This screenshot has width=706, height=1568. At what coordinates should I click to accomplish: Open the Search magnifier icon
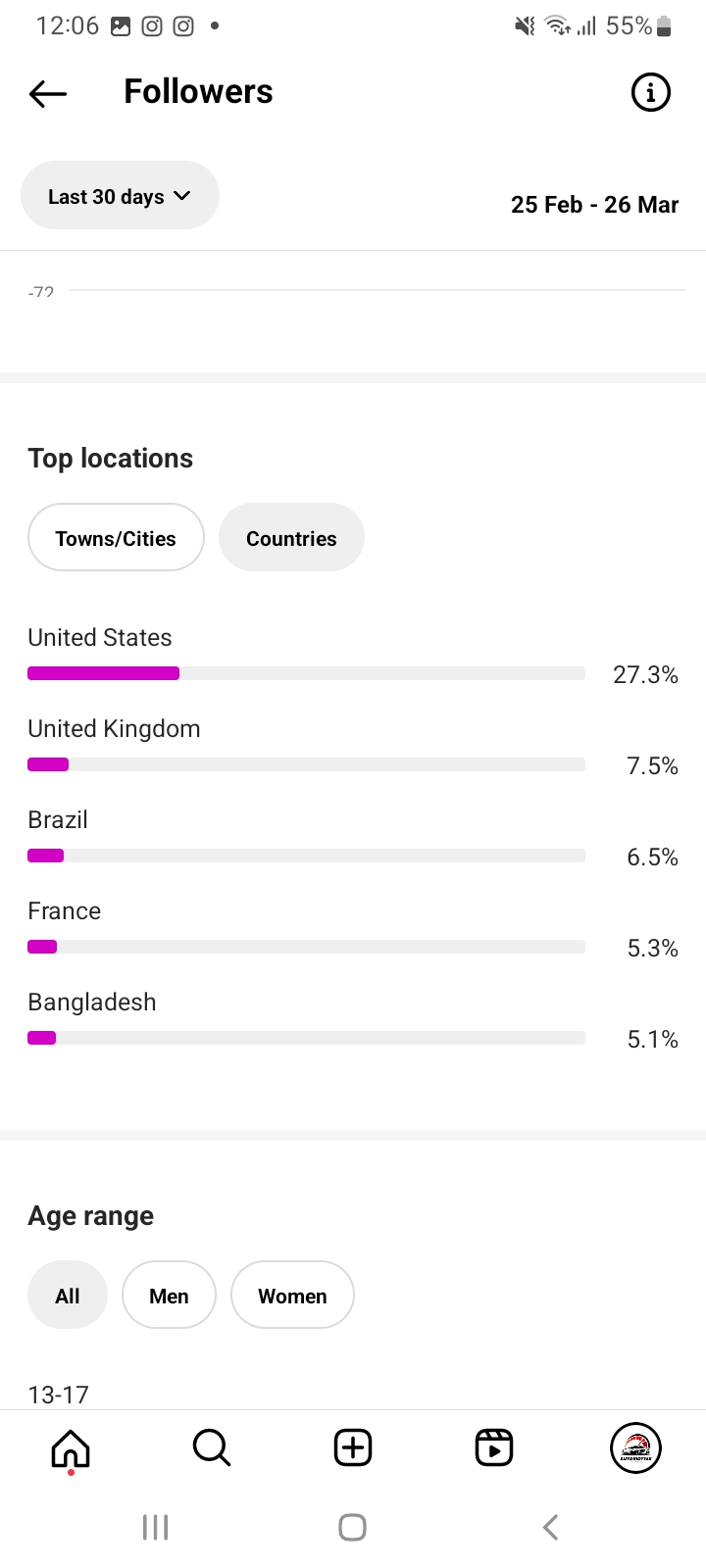pyautogui.click(x=211, y=1447)
